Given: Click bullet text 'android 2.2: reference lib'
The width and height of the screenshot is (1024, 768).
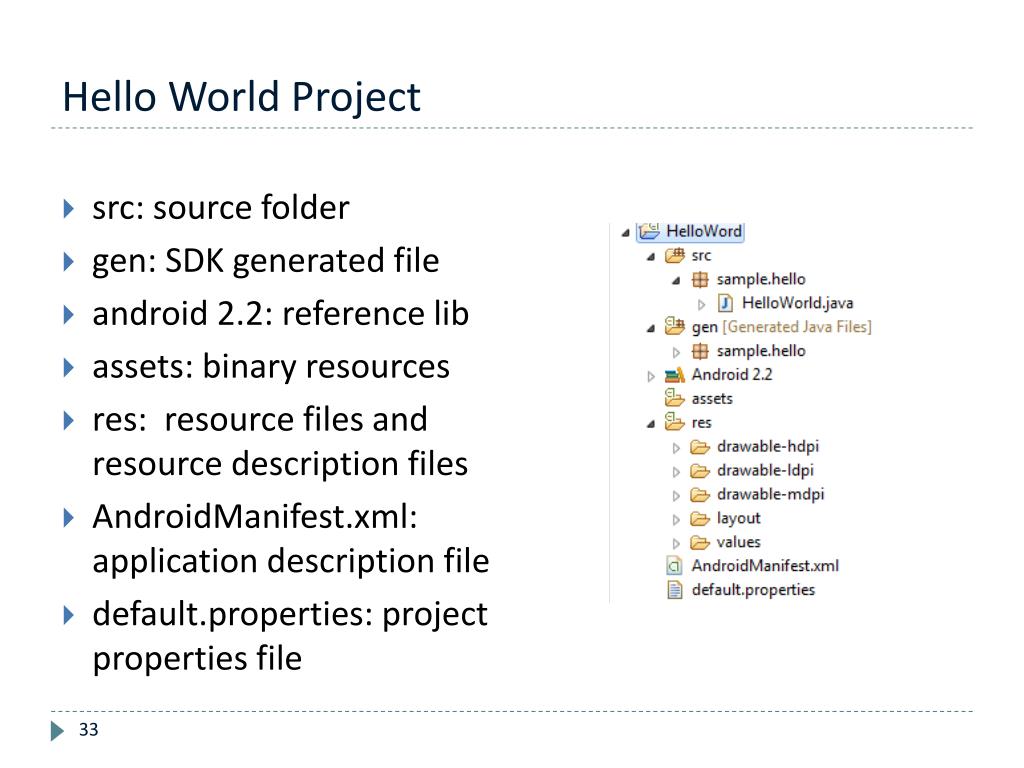Looking at the screenshot, I should point(280,313).
